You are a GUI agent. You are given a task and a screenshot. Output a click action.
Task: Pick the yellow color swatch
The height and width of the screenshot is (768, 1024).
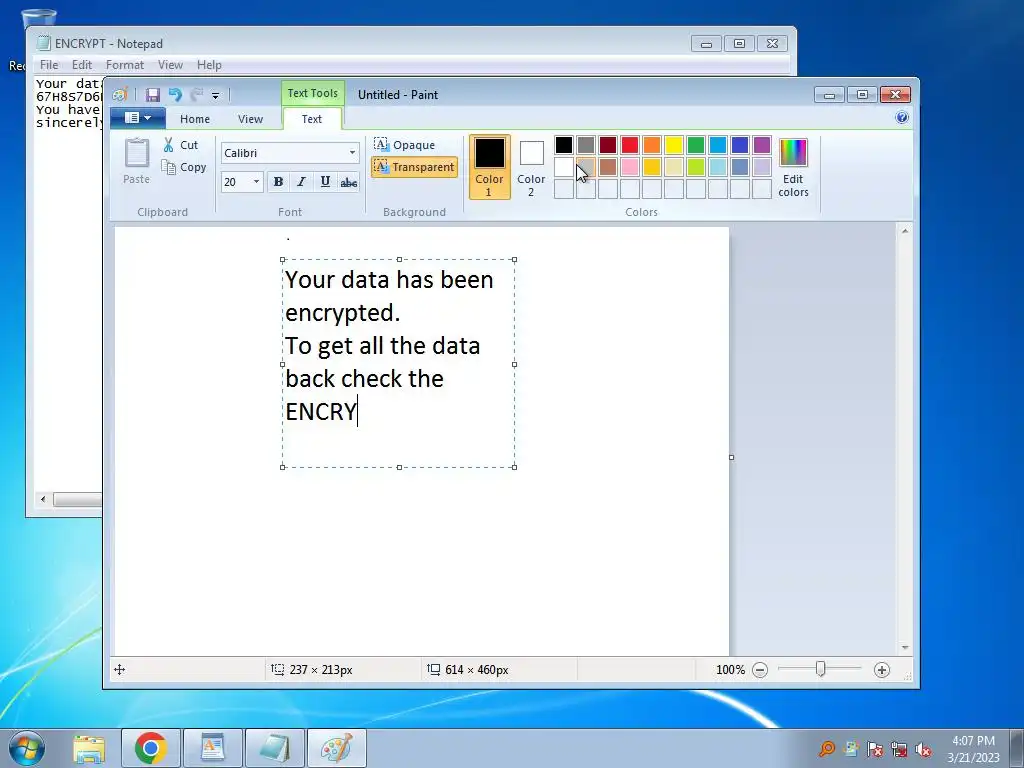(x=673, y=144)
